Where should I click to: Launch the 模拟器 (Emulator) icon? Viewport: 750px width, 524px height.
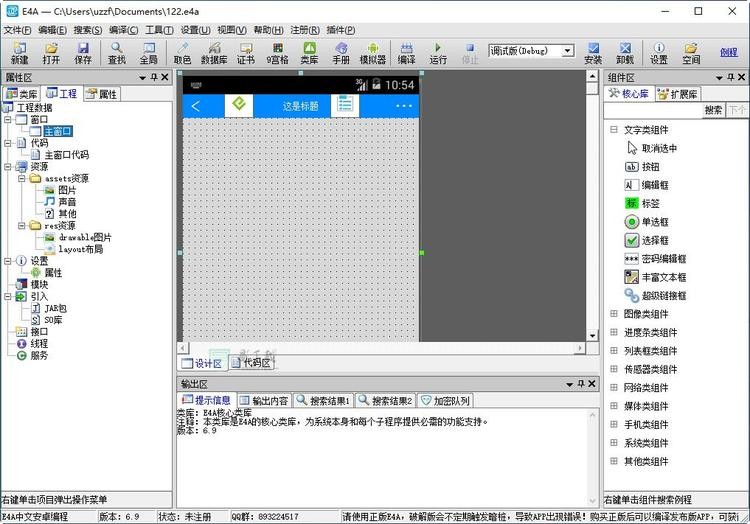[x=373, y=53]
